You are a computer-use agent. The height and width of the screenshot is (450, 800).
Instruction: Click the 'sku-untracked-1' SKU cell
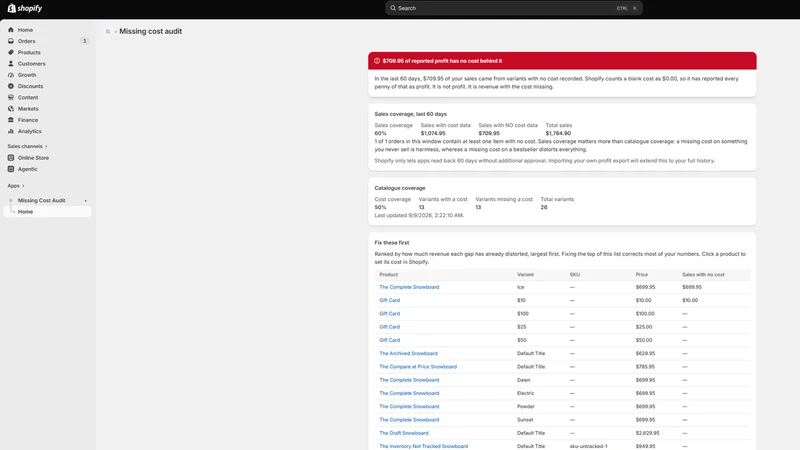[x=588, y=446]
